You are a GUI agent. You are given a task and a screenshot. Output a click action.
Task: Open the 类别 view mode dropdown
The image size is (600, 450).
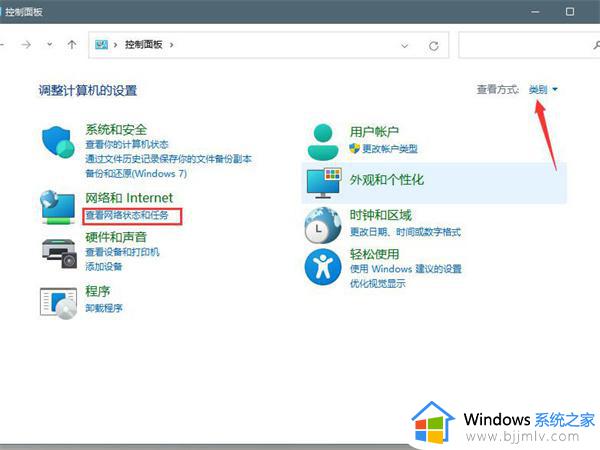pyautogui.click(x=543, y=90)
